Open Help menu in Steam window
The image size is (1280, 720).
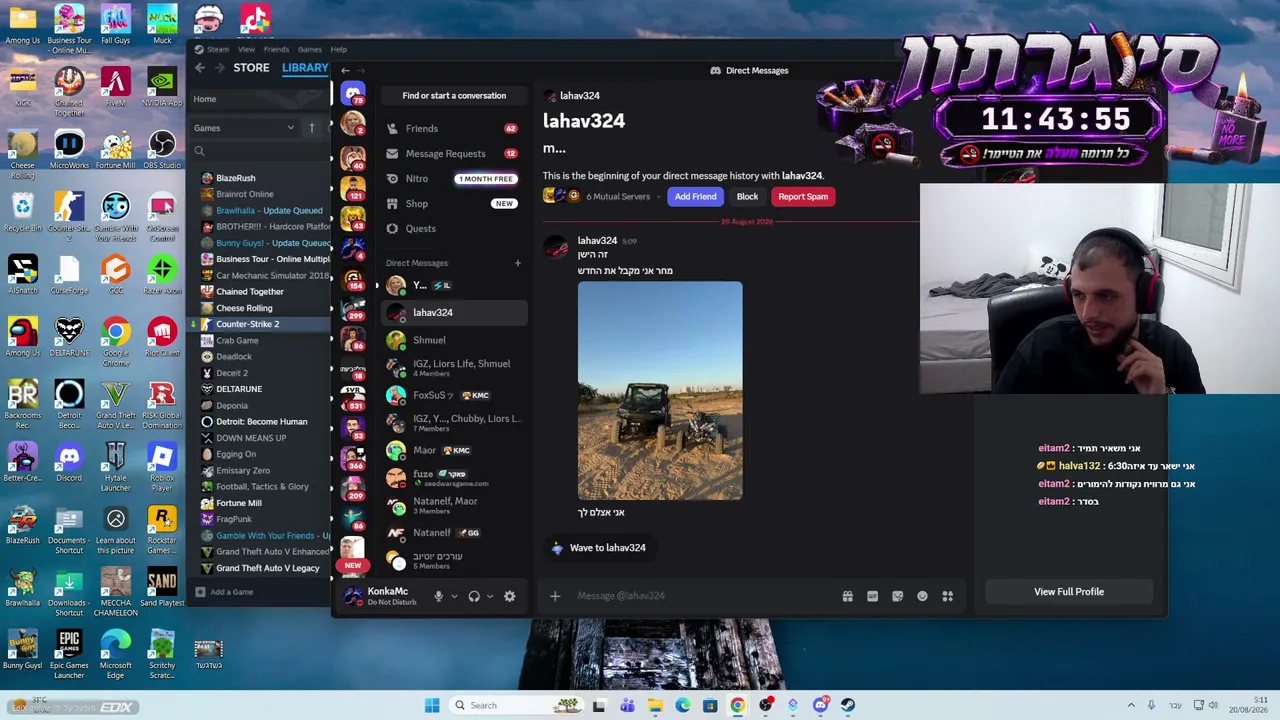(339, 49)
